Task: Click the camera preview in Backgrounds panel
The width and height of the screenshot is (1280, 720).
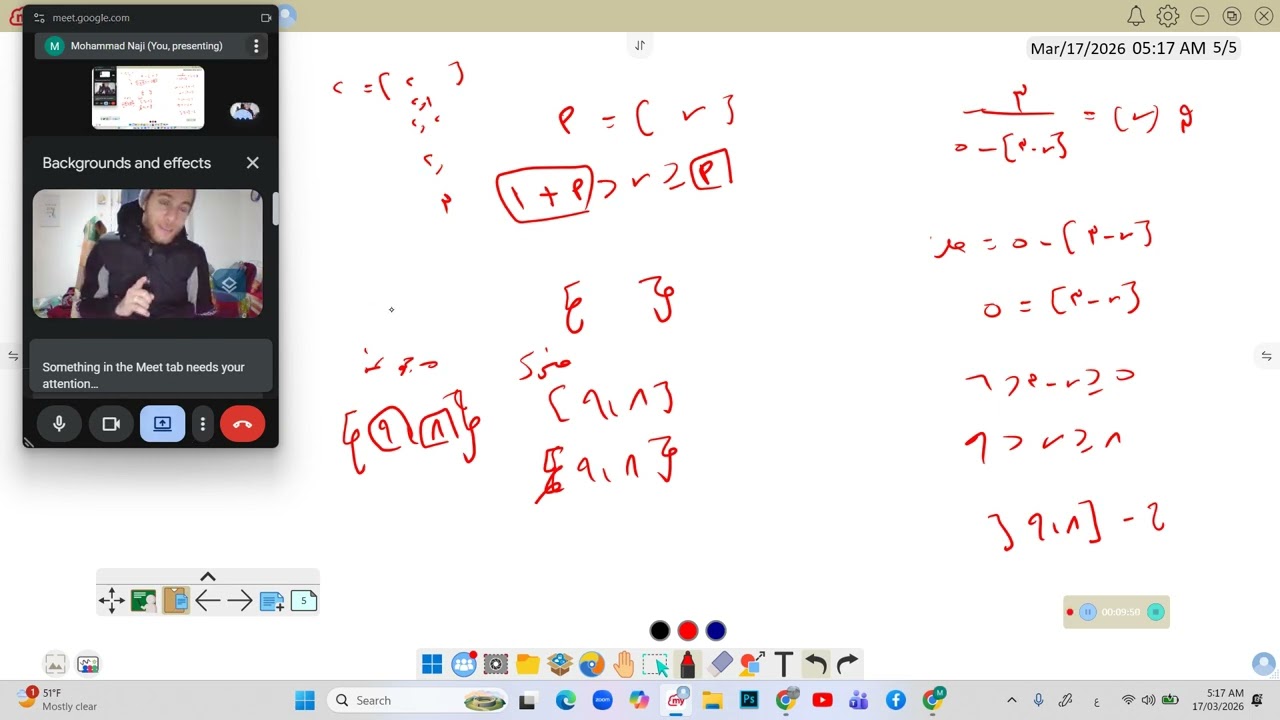Action: [x=148, y=254]
